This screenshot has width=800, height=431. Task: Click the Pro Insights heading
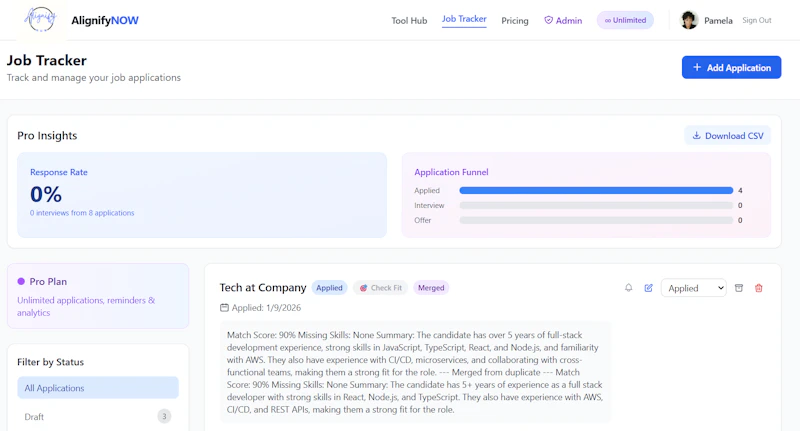click(x=47, y=136)
